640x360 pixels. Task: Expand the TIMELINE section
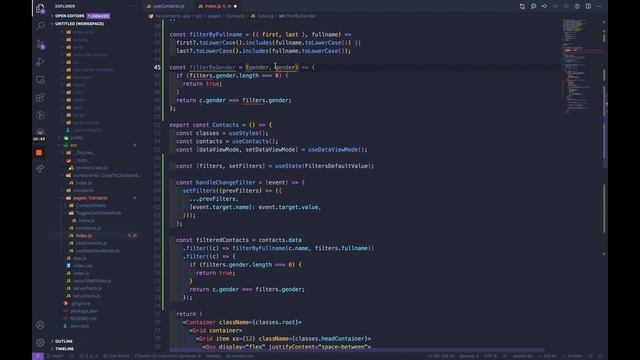(x=64, y=349)
